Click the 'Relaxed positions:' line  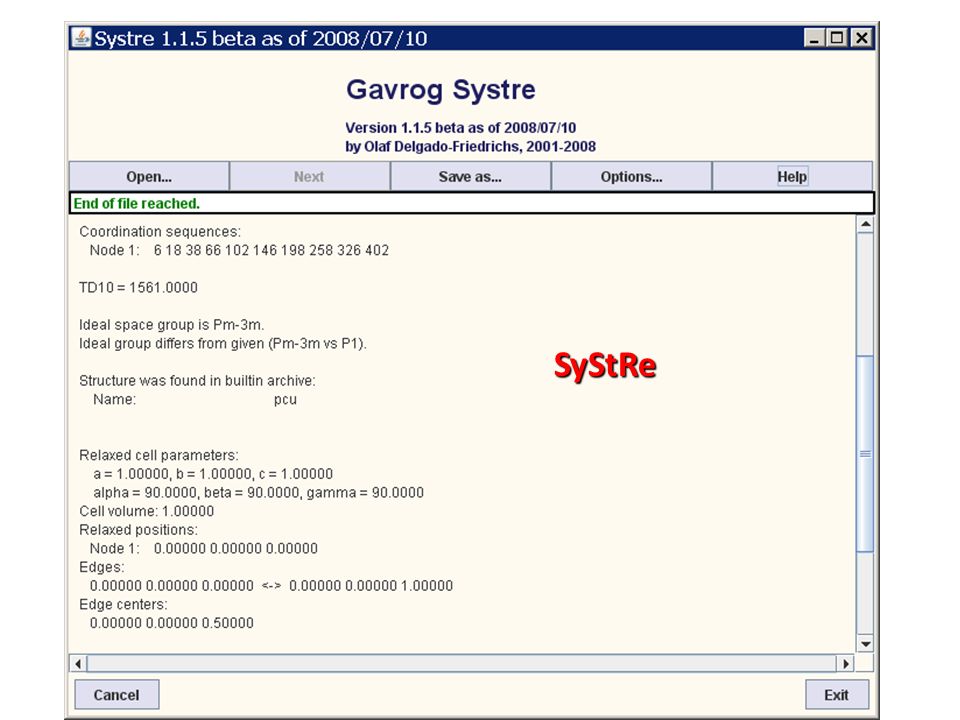[x=138, y=530]
